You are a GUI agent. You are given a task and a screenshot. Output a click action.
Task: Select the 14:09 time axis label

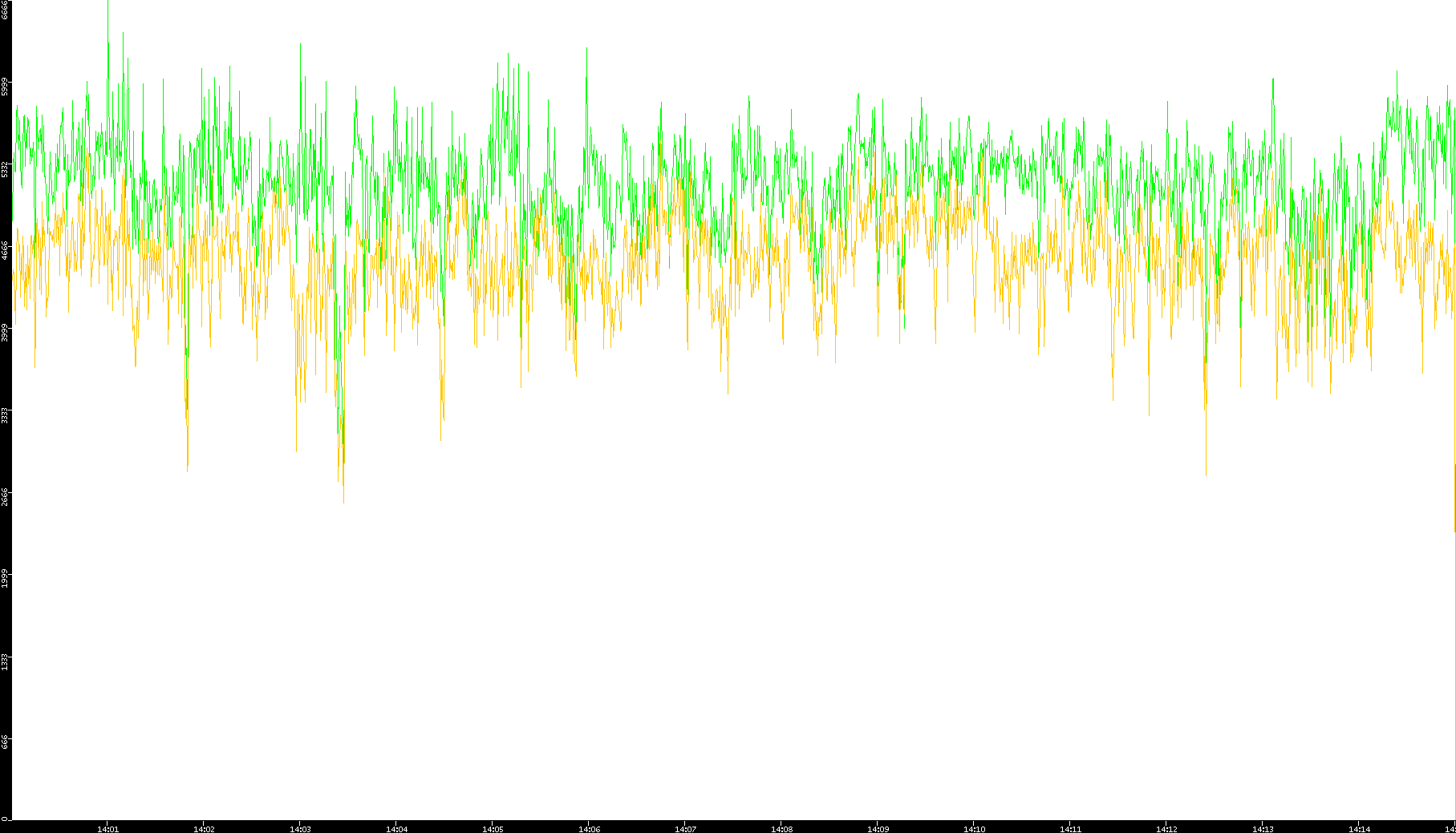pos(878,829)
